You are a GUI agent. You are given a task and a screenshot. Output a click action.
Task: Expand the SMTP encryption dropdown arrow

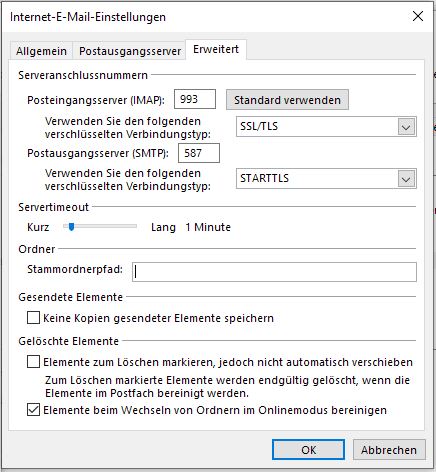(x=406, y=179)
